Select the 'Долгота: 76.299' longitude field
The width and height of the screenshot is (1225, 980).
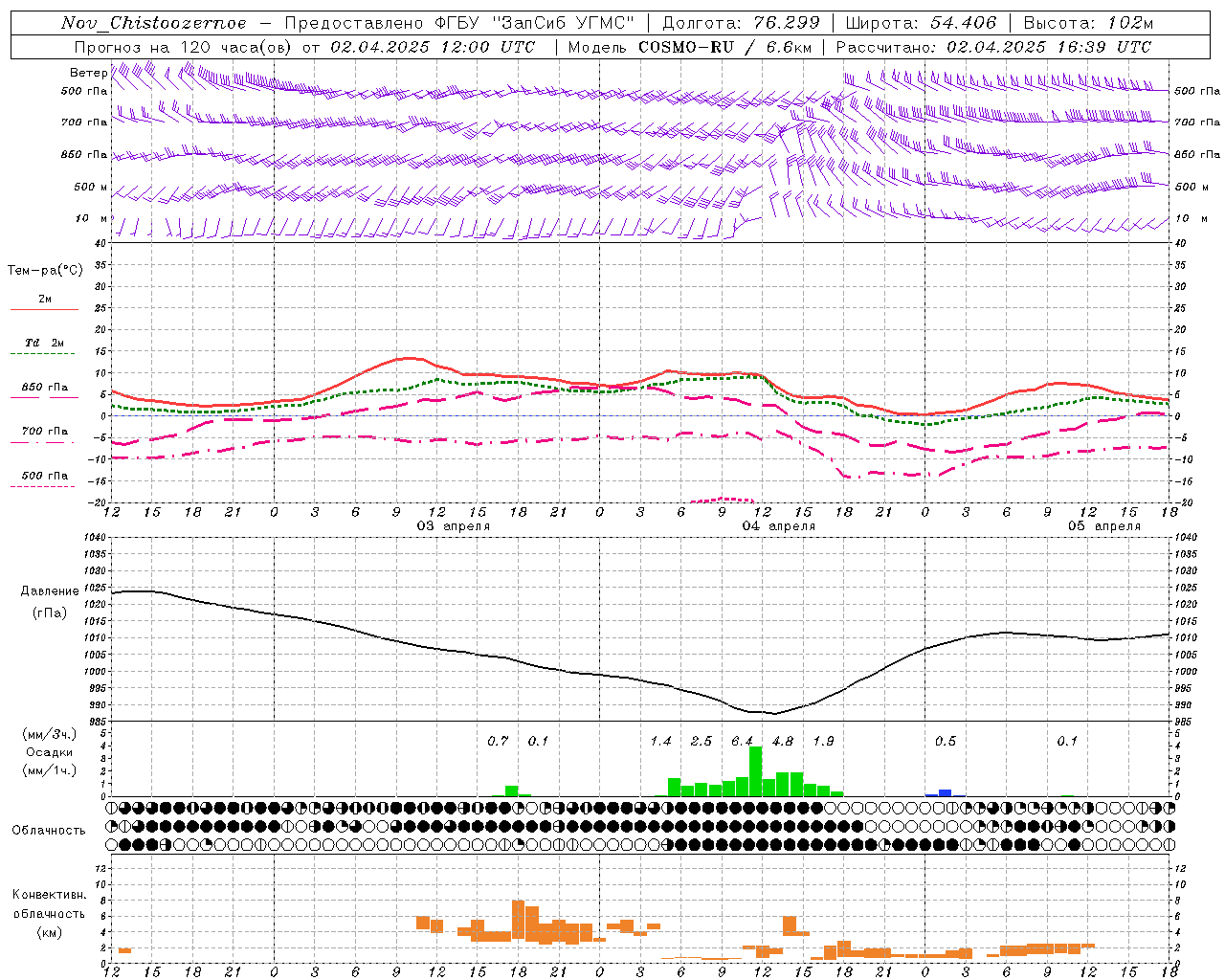pos(741,23)
